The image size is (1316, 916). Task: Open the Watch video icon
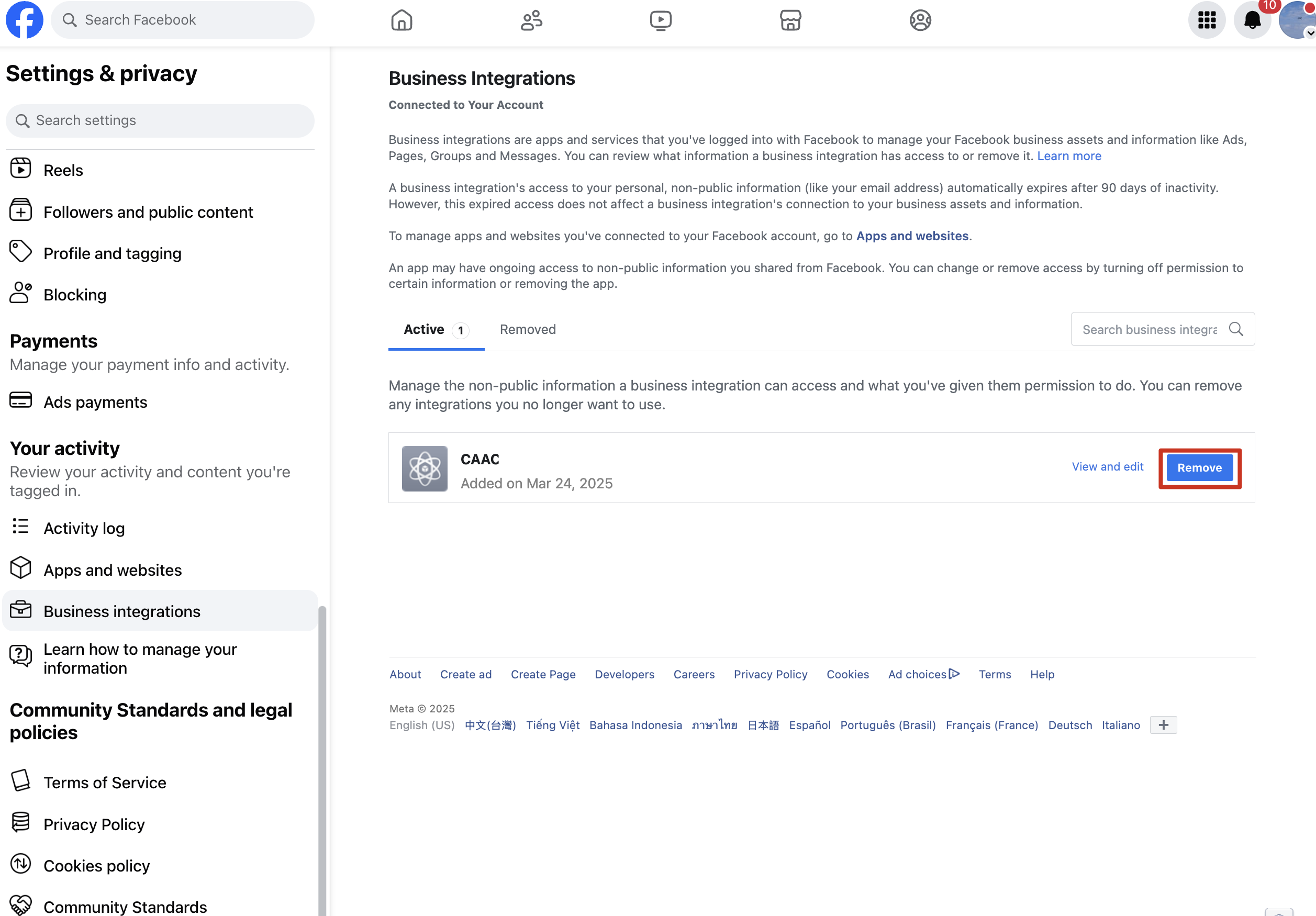tap(661, 20)
